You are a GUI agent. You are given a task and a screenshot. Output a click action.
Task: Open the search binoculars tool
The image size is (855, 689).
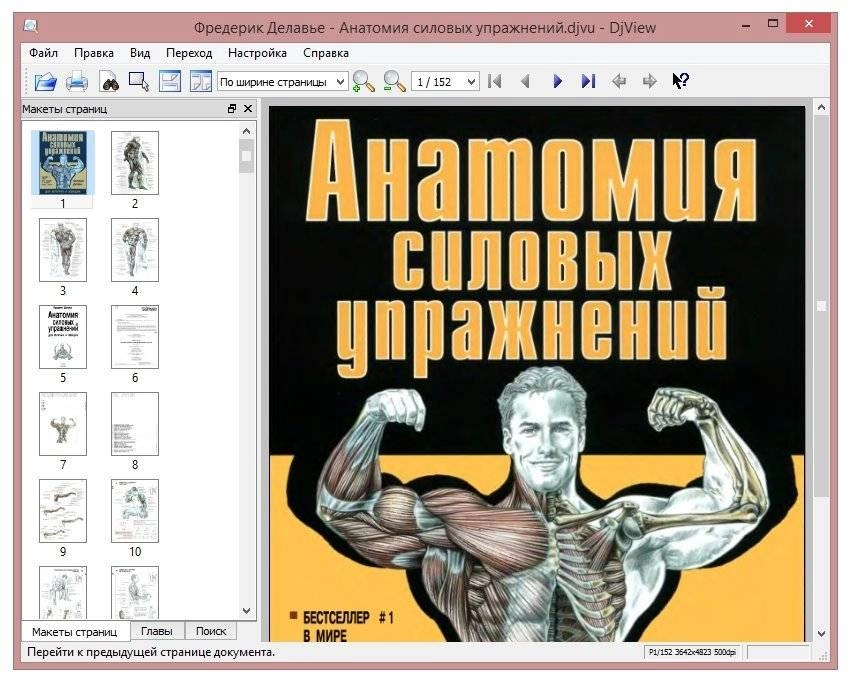110,82
